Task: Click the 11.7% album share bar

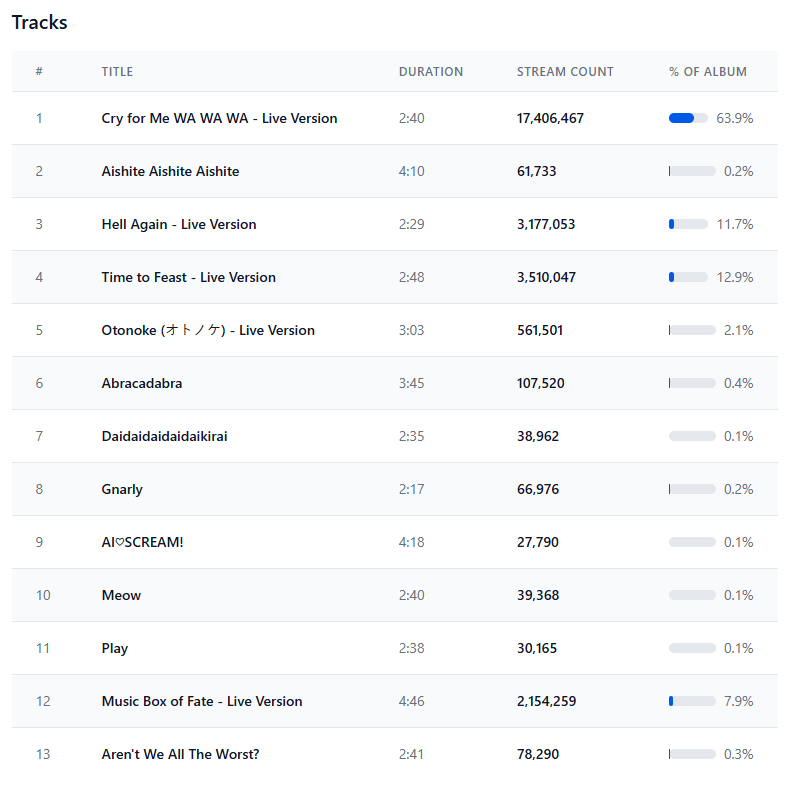Action: pos(688,224)
